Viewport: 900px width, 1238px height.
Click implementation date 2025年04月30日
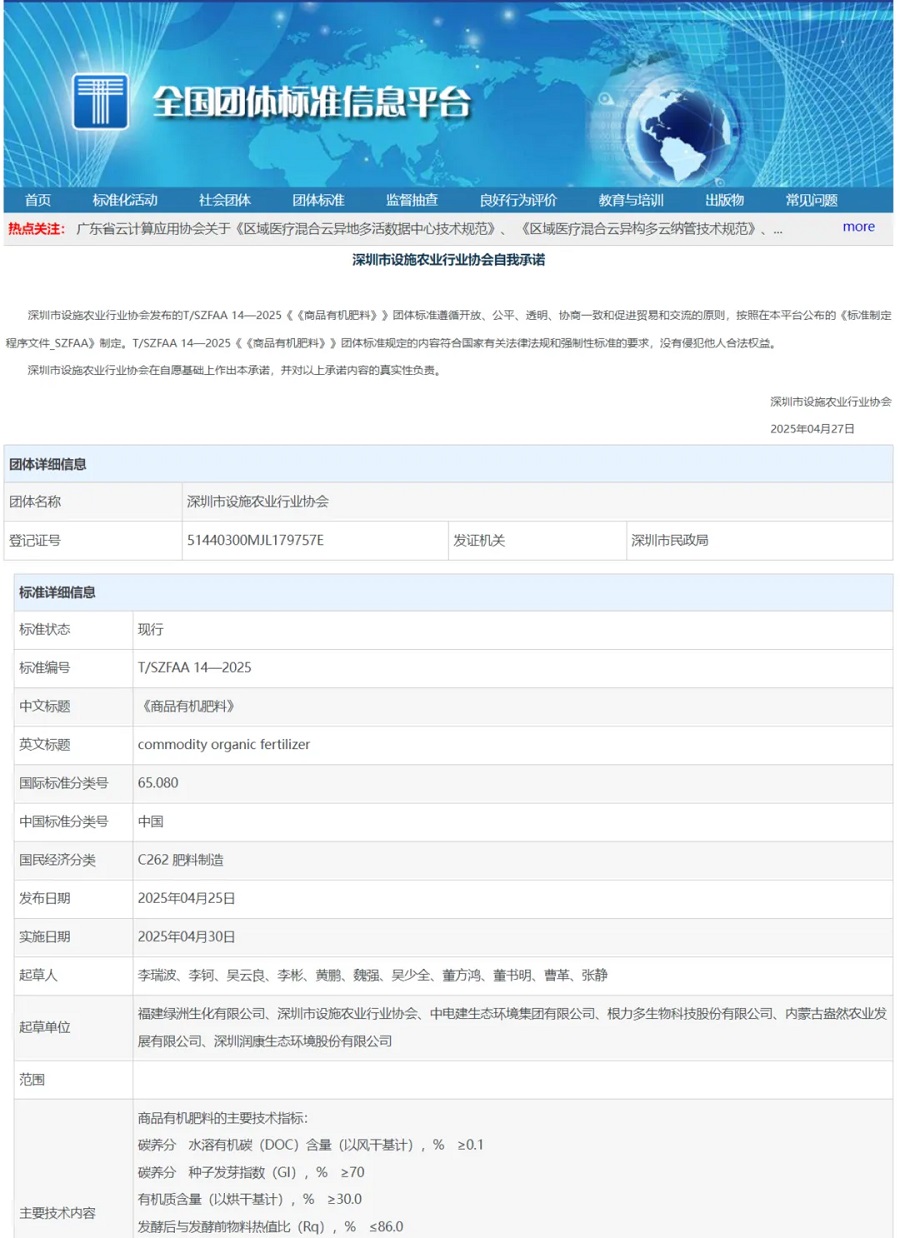186,937
